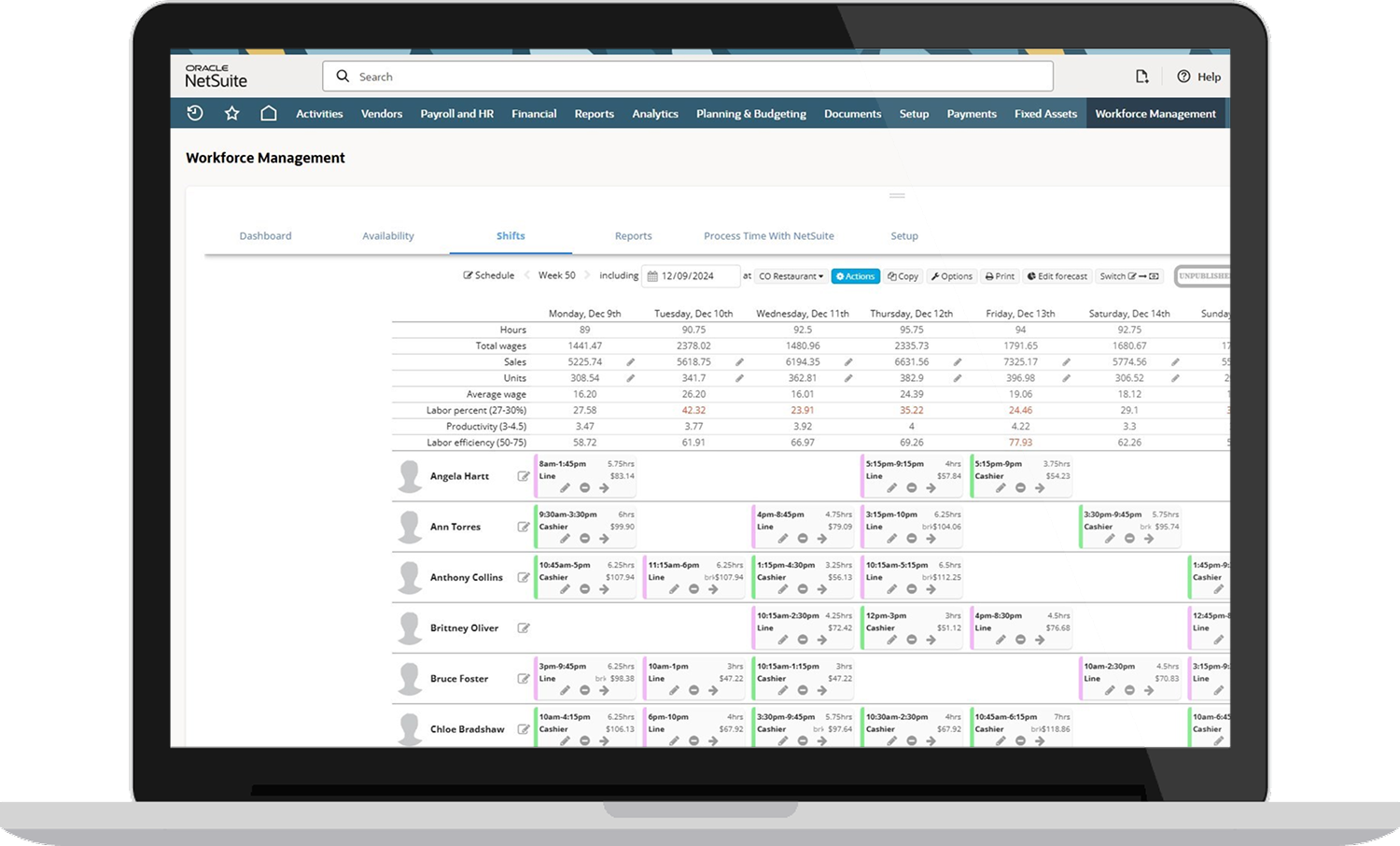The image size is (1400, 846).
Task: Switch to the Reports tab
Action: 633,235
